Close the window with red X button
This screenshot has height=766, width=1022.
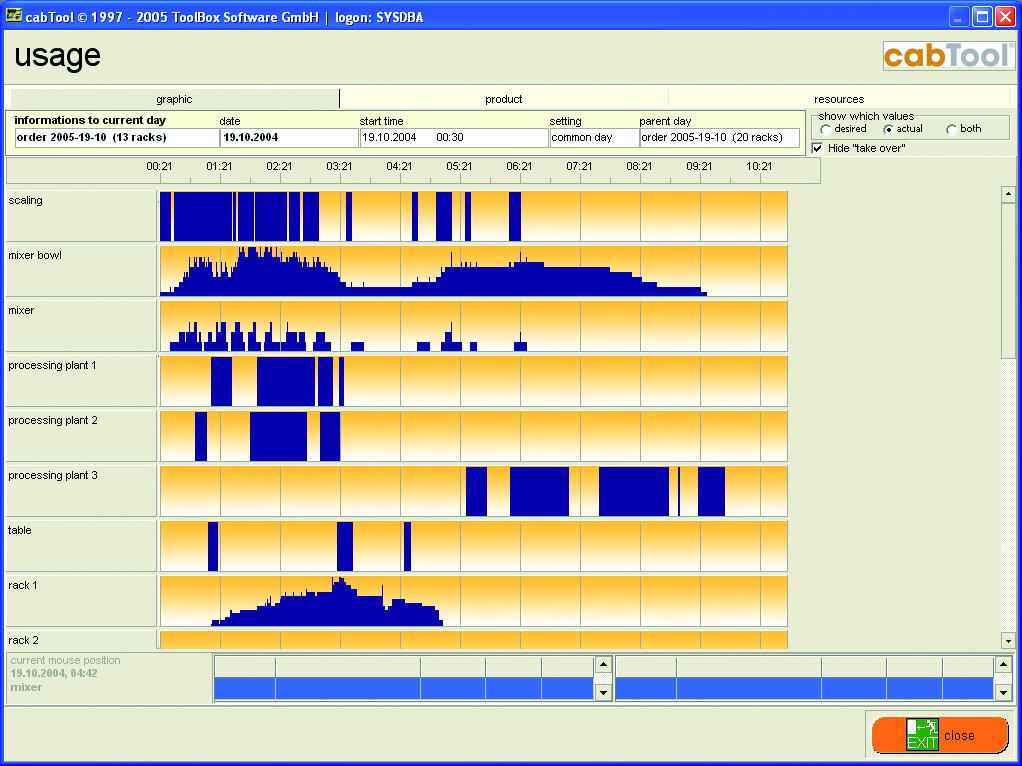pos(1005,16)
